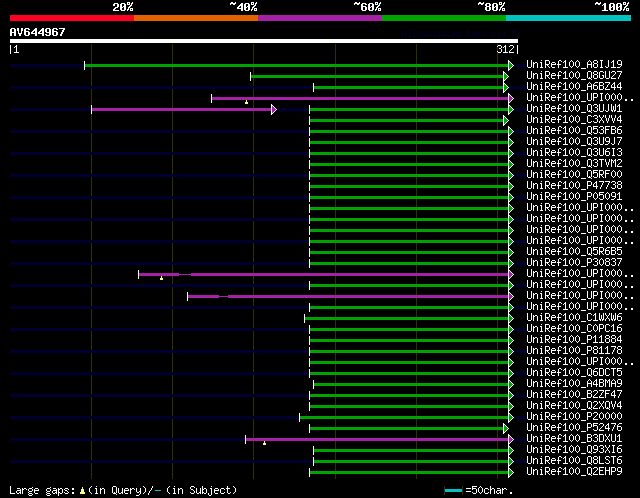Click the cyan 50 char scale marker

click(x=454, y=490)
